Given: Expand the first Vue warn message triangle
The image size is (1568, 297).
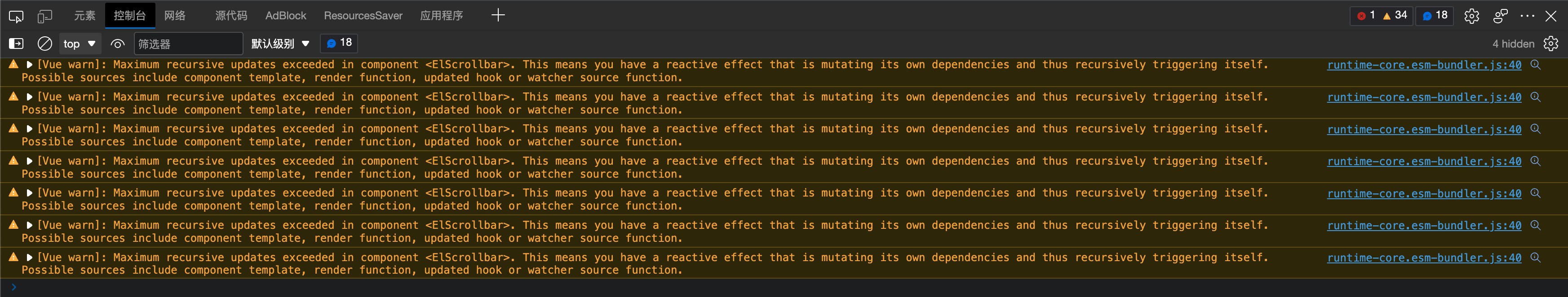Looking at the screenshot, I should 29,65.
